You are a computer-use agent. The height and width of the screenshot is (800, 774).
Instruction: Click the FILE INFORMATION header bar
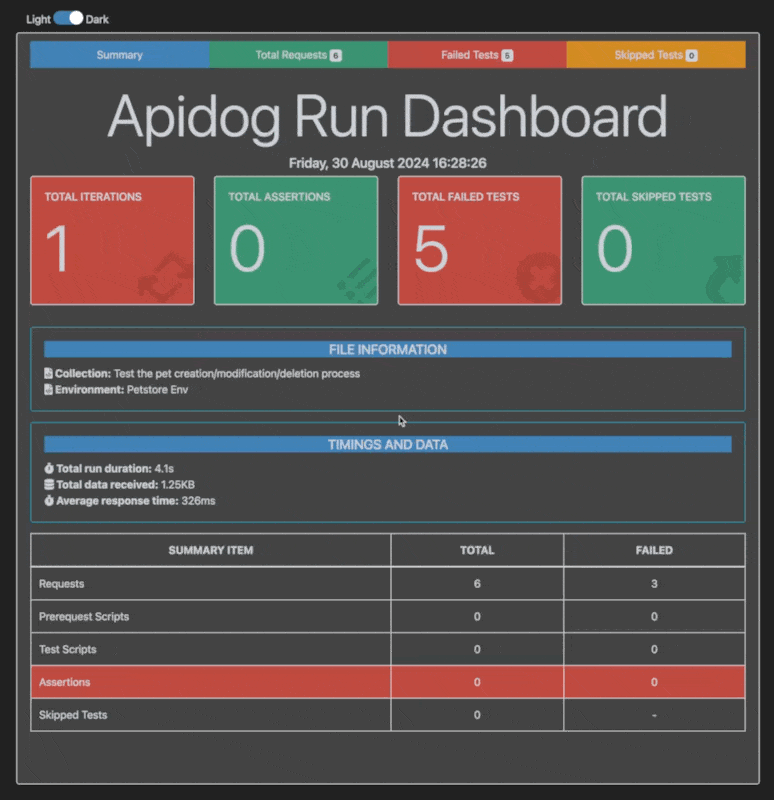388,349
